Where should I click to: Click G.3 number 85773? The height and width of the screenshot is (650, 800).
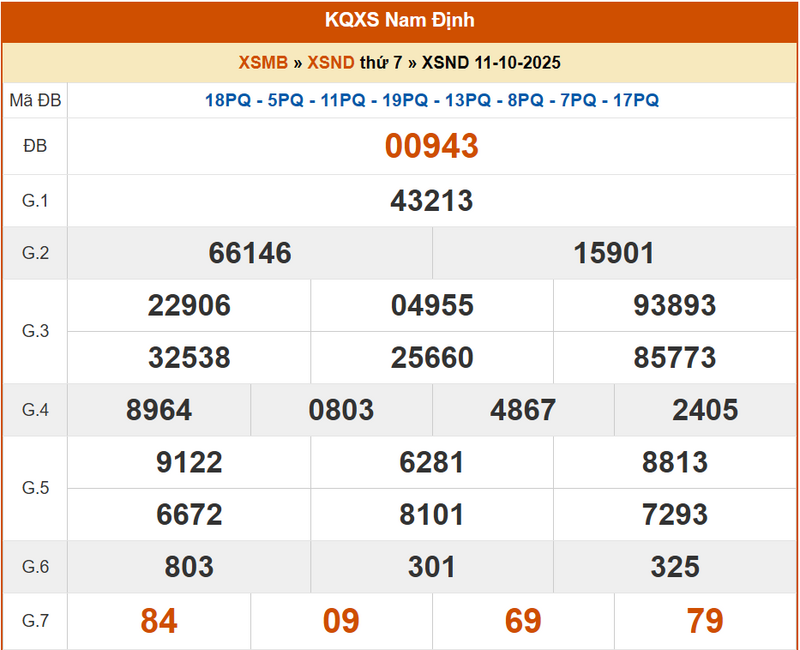coord(675,357)
